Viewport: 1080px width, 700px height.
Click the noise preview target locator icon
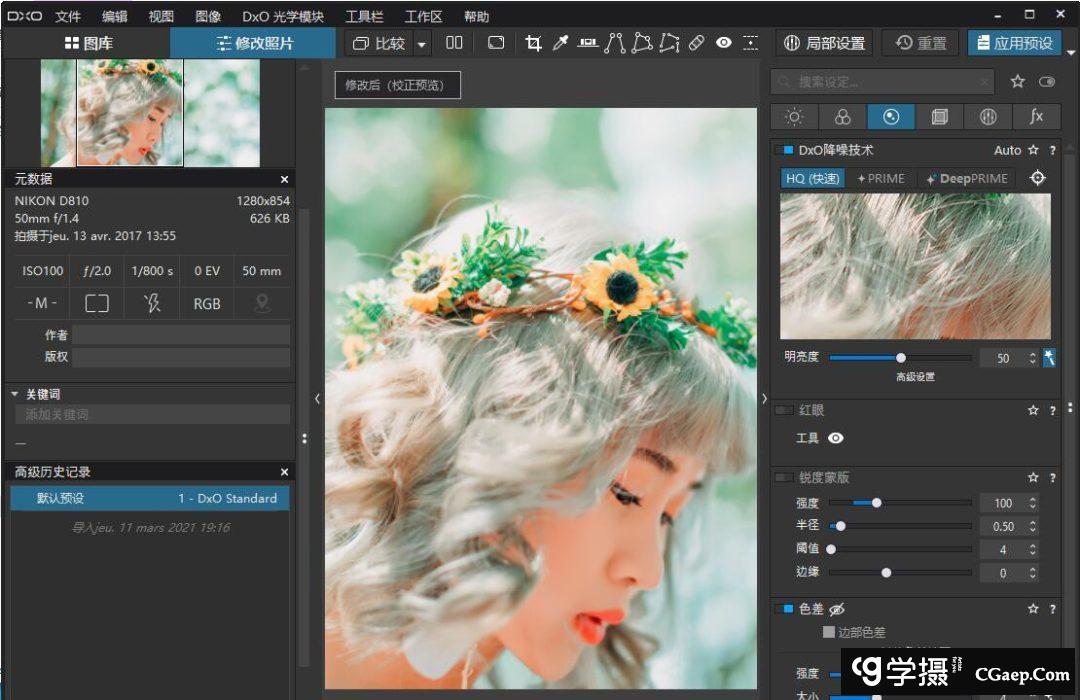(1038, 178)
